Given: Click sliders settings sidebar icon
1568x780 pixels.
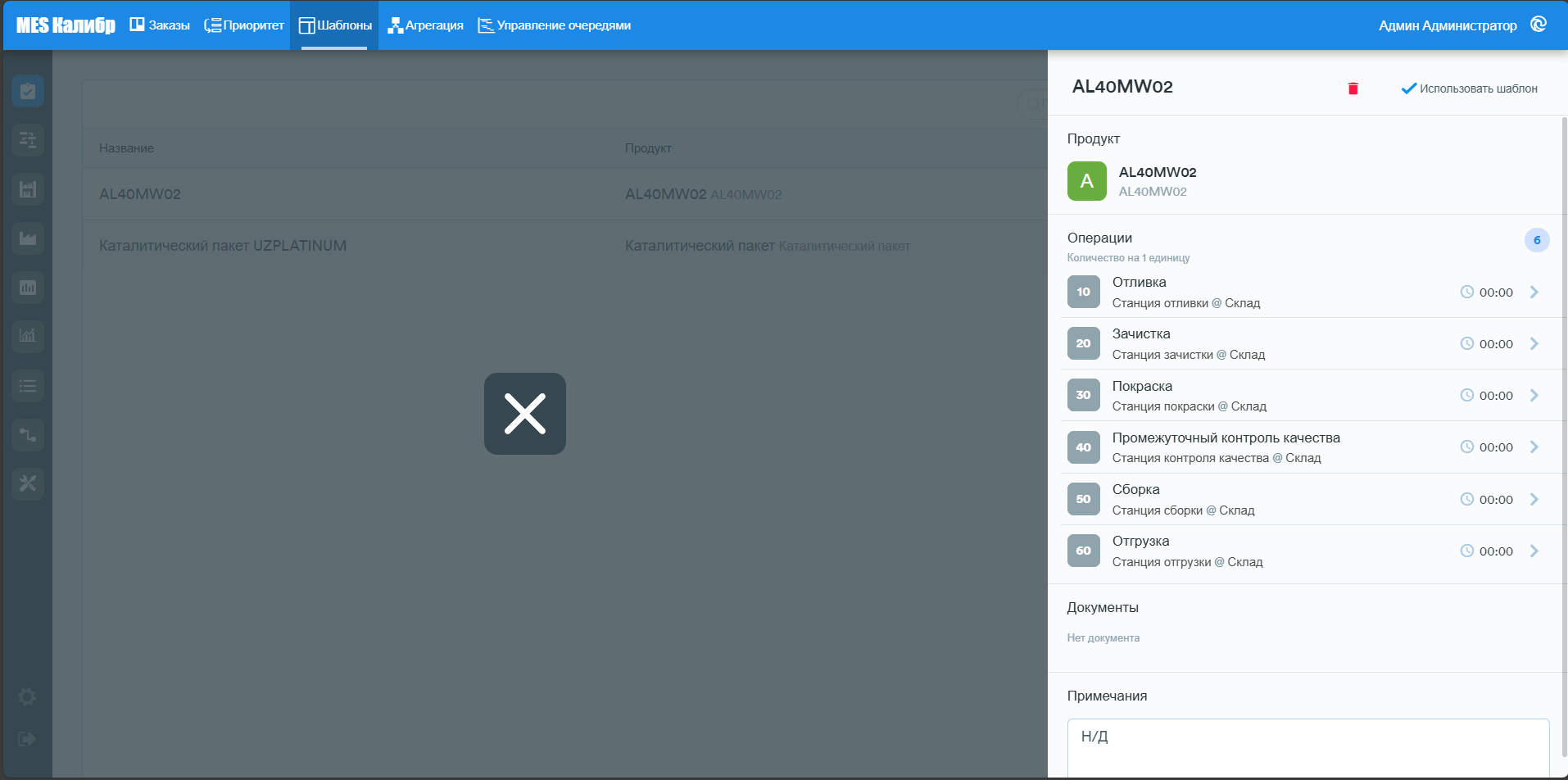Looking at the screenshot, I should click(28, 140).
